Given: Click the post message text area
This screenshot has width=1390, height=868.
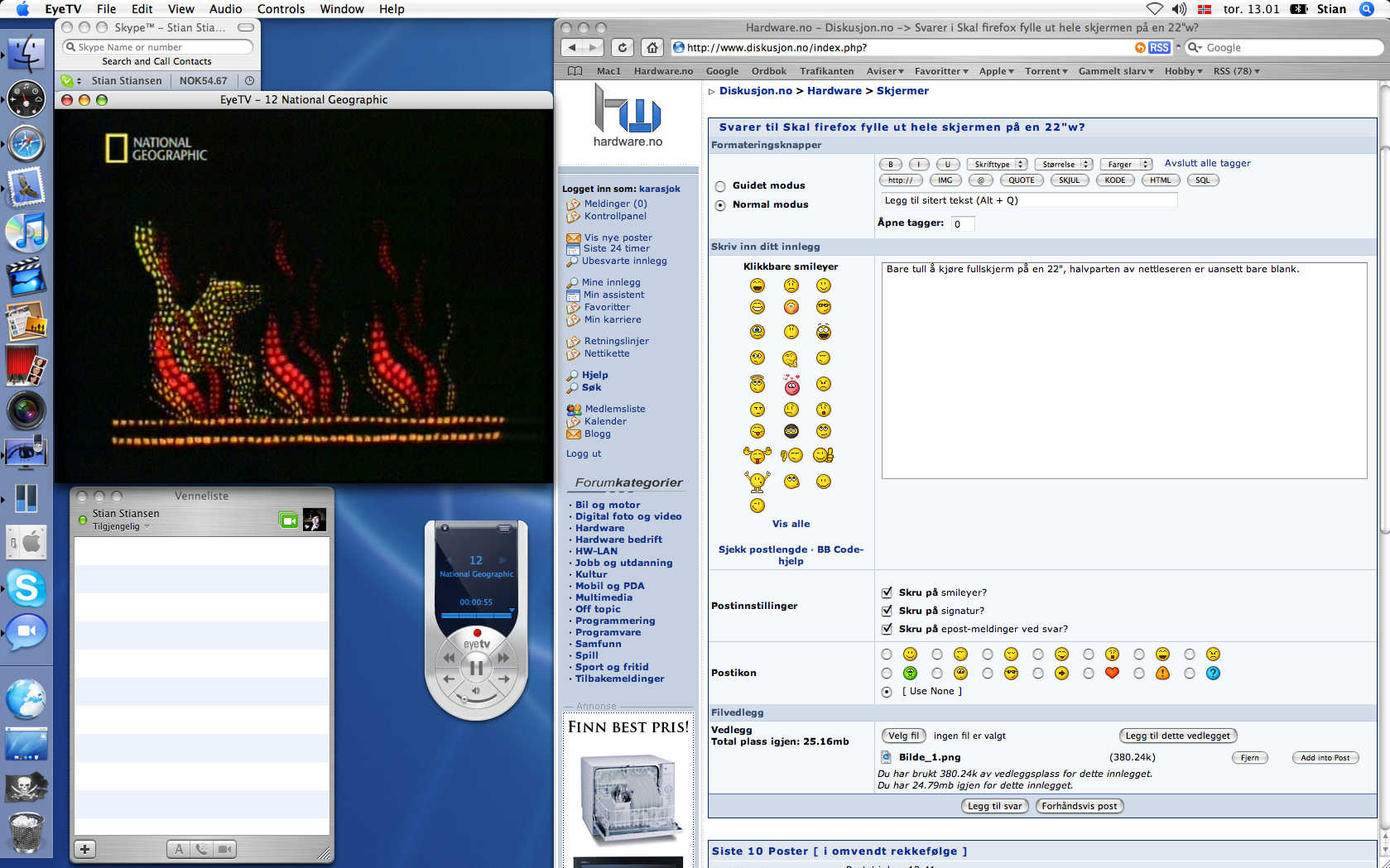Looking at the screenshot, I should [x=1123, y=371].
